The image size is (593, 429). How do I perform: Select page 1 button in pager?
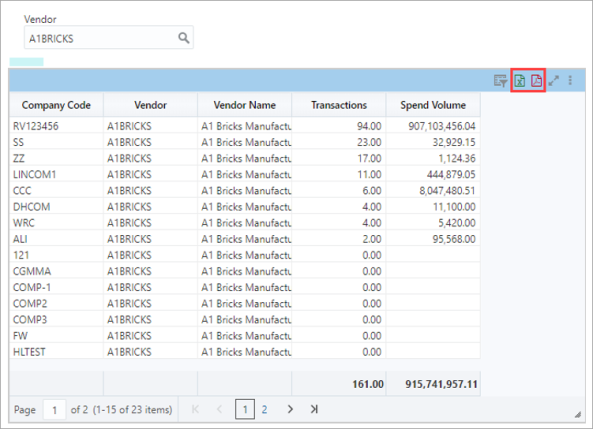(x=245, y=409)
